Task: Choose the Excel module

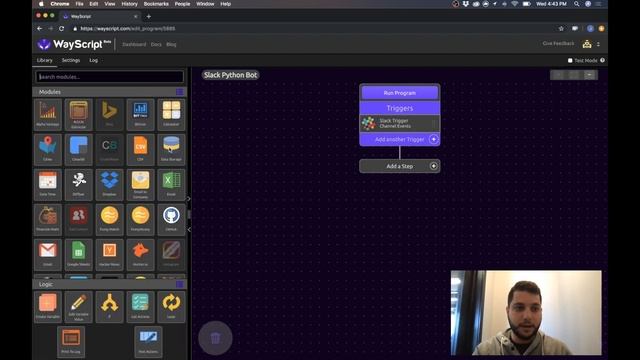Action: 171,184
